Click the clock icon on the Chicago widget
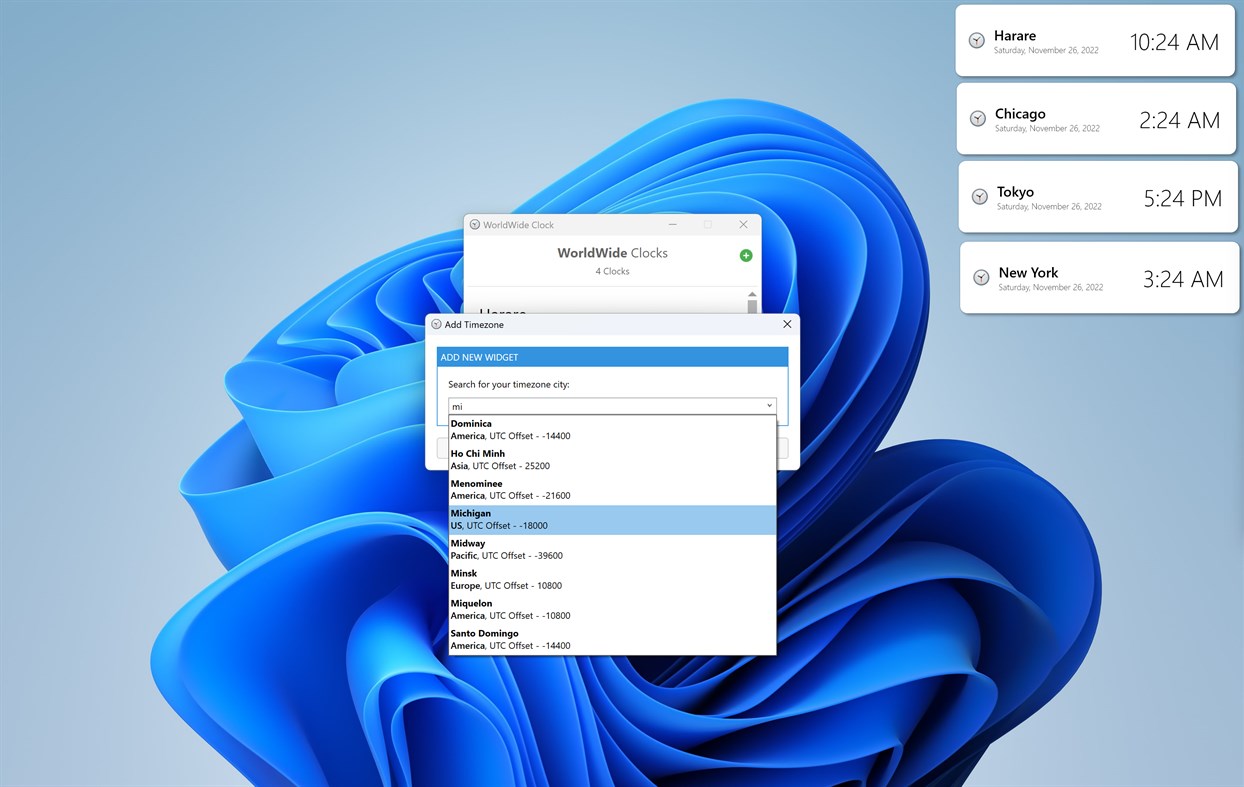 pyautogui.click(x=976, y=119)
